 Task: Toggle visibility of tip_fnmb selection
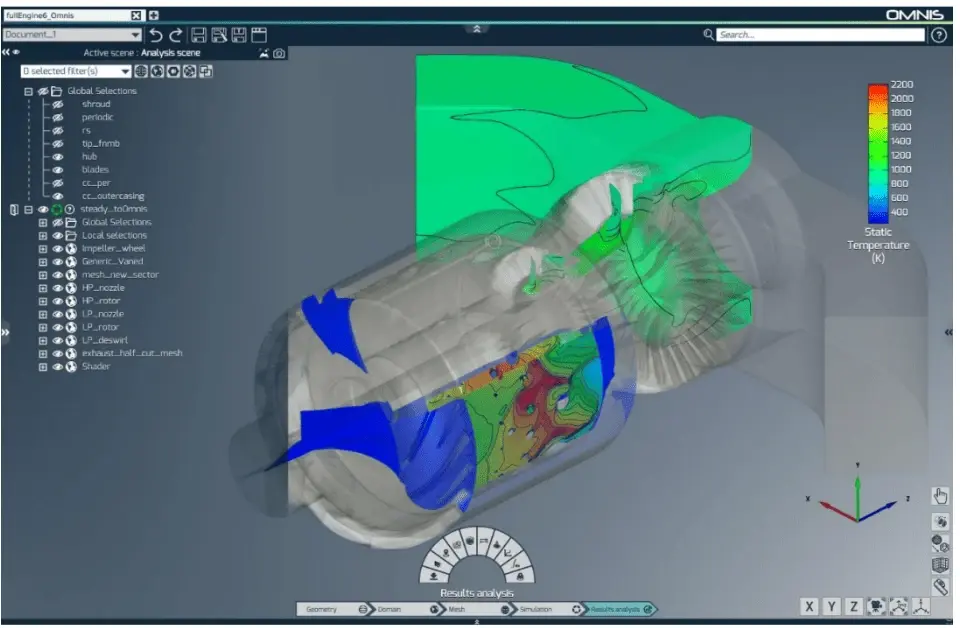(58, 144)
